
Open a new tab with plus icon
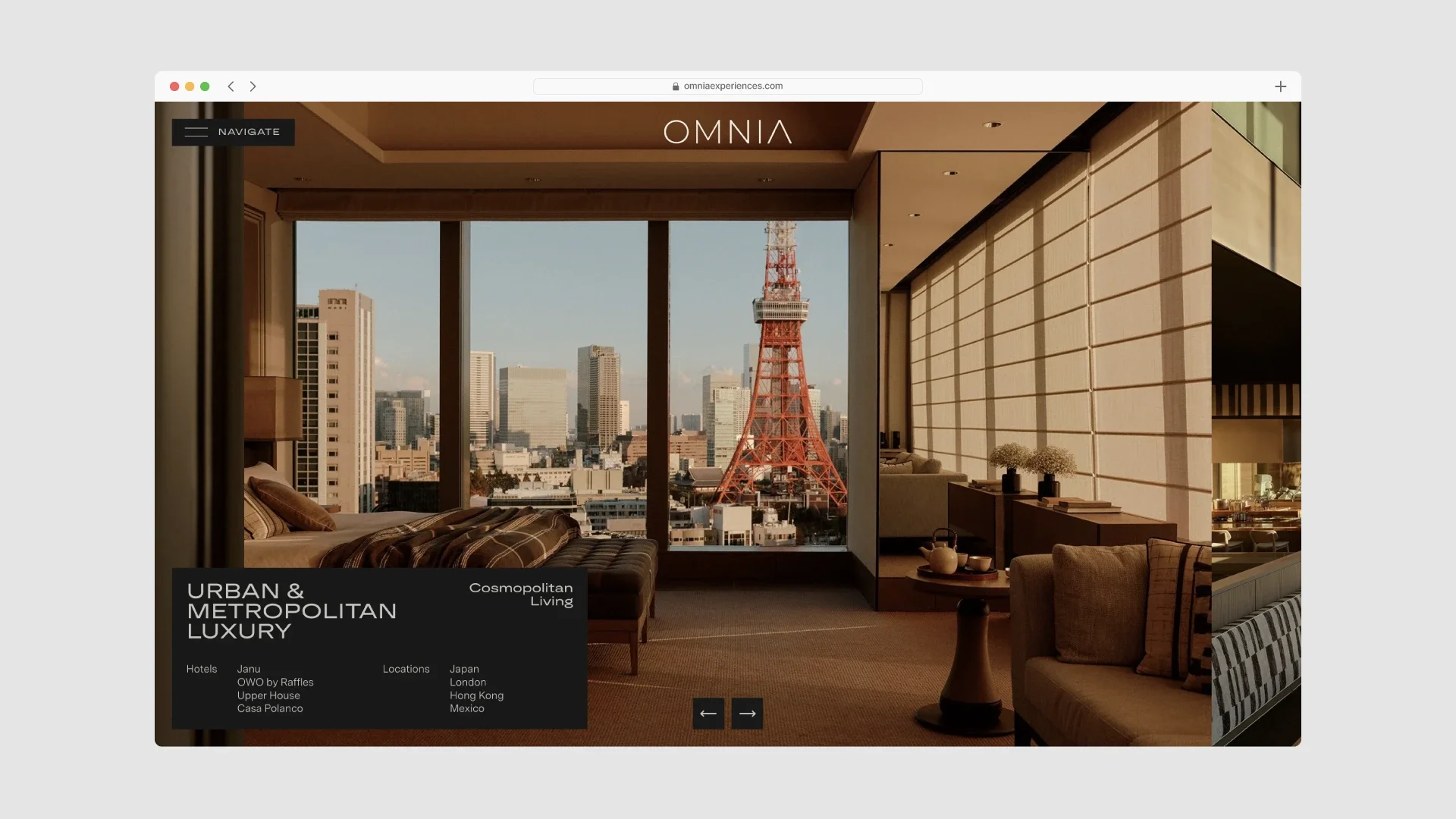pos(1280,86)
